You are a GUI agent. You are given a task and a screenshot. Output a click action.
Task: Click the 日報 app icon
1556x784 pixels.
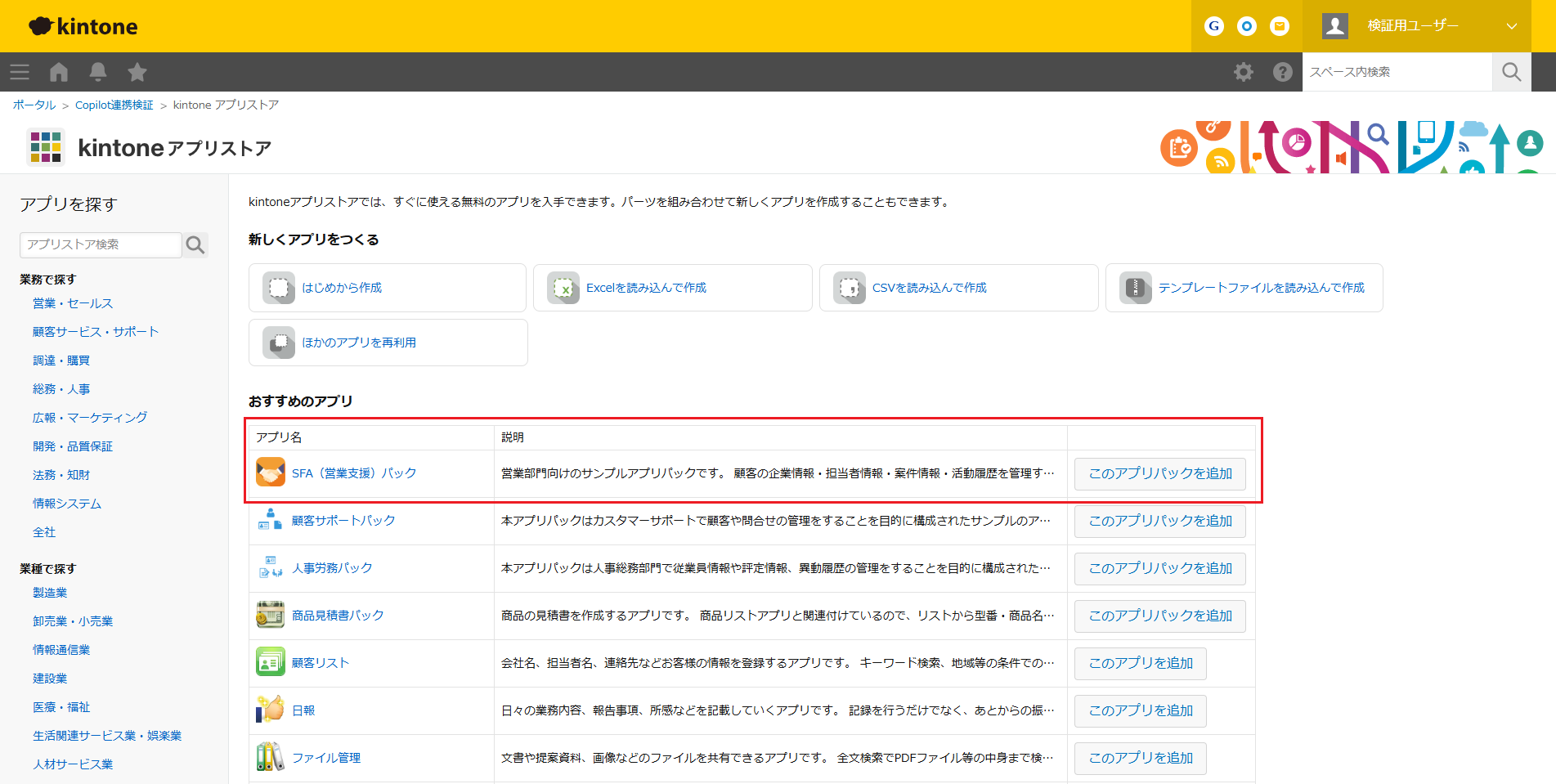pos(271,710)
